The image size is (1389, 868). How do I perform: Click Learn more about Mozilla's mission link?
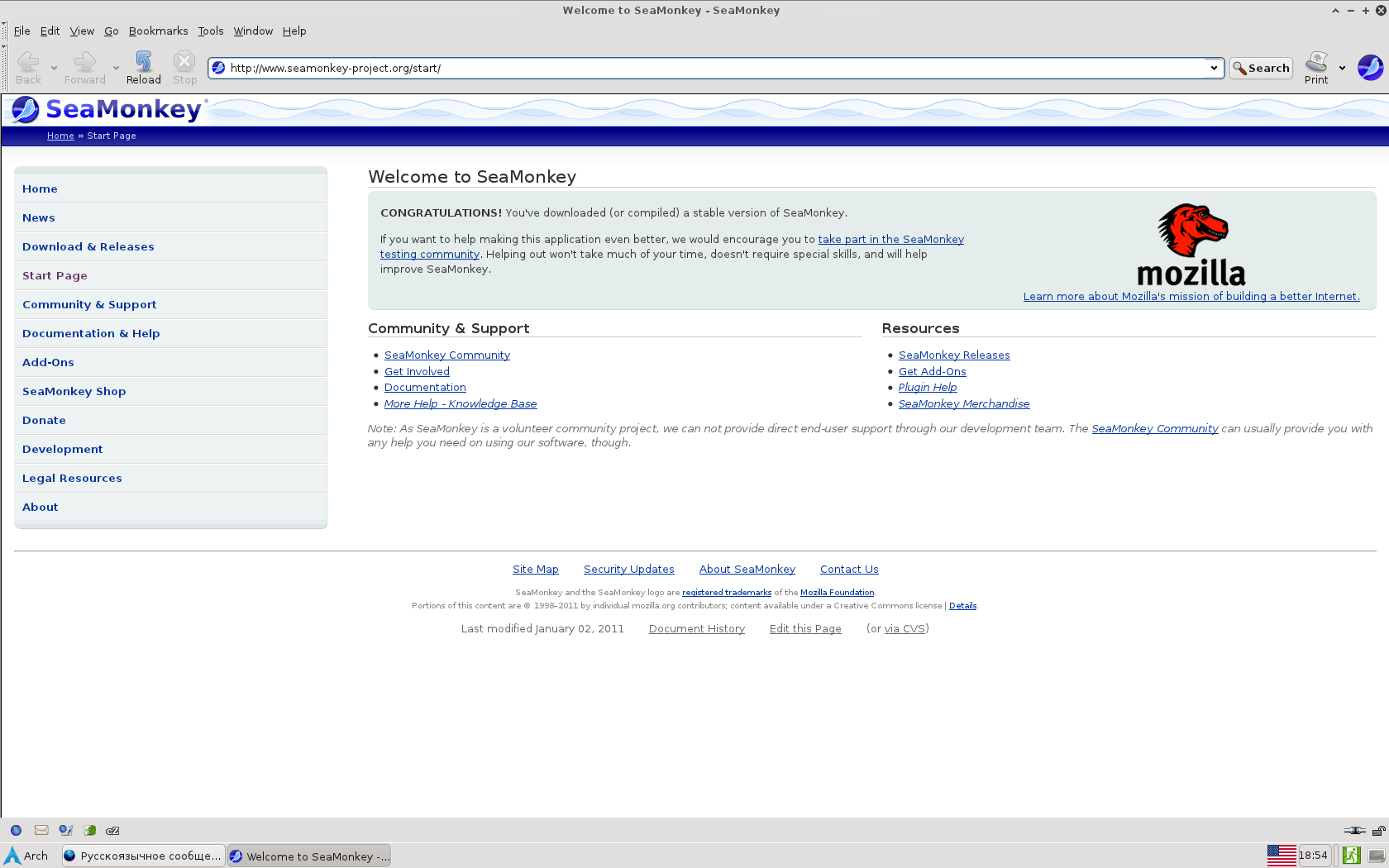(1191, 296)
